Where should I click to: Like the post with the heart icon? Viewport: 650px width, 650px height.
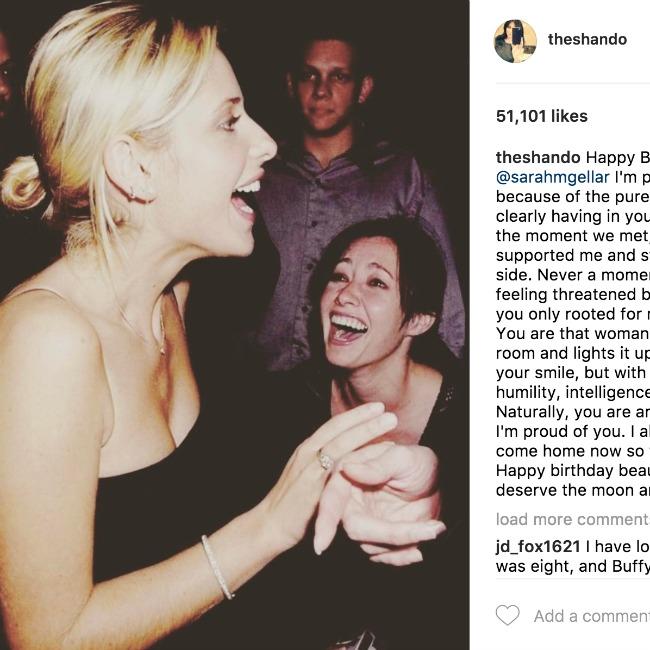(507, 615)
